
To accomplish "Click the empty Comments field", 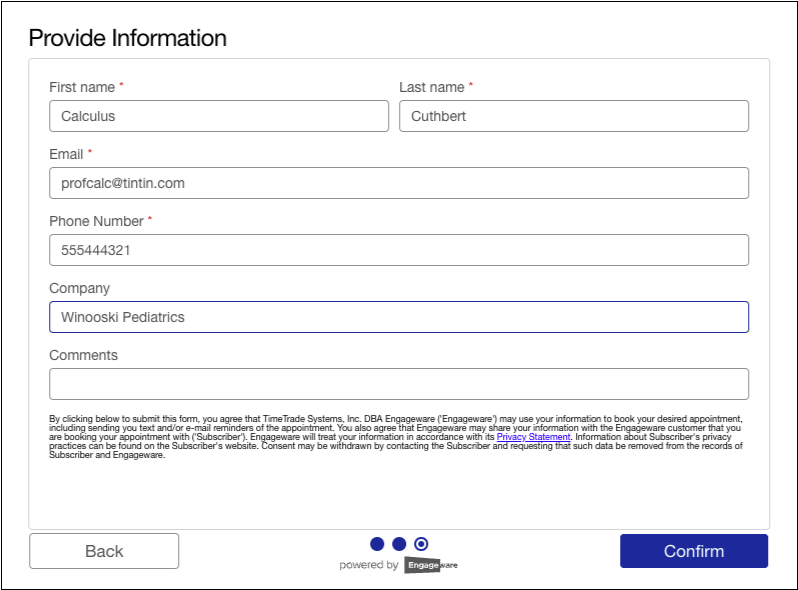I will [x=398, y=384].
